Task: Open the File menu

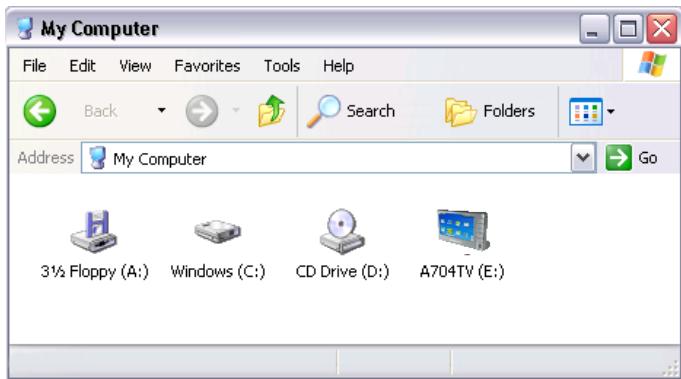Action: (34, 66)
